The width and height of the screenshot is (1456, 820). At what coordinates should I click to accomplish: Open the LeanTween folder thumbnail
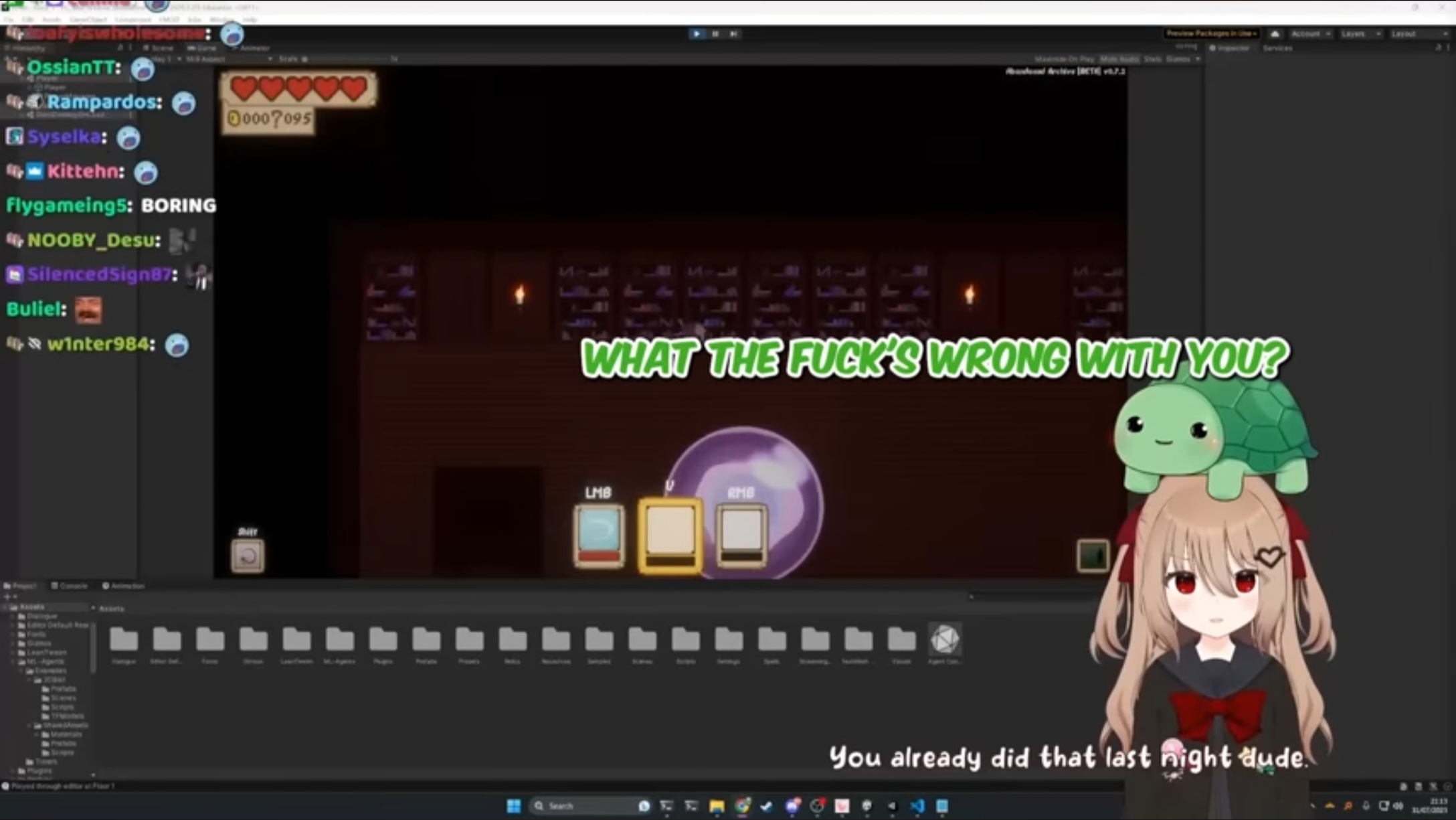coord(296,639)
